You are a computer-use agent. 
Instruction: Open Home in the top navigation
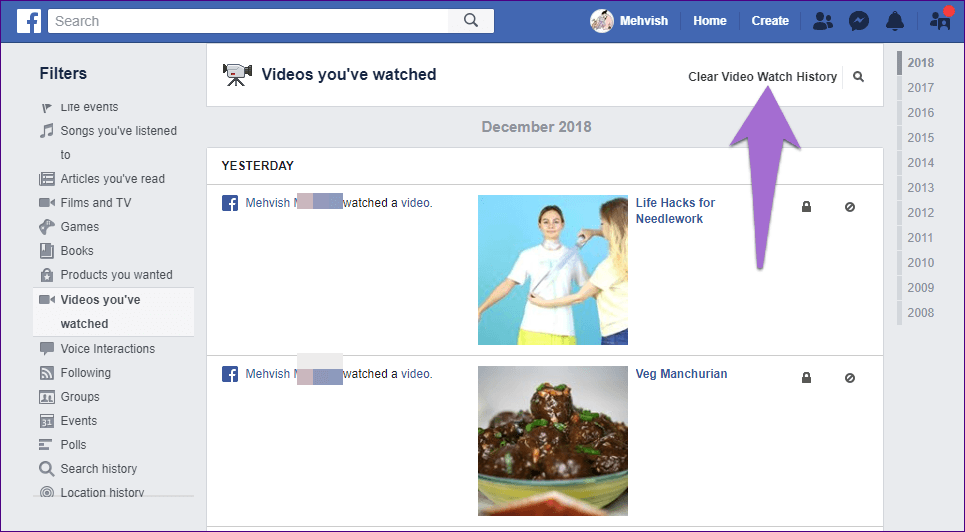point(710,21)
